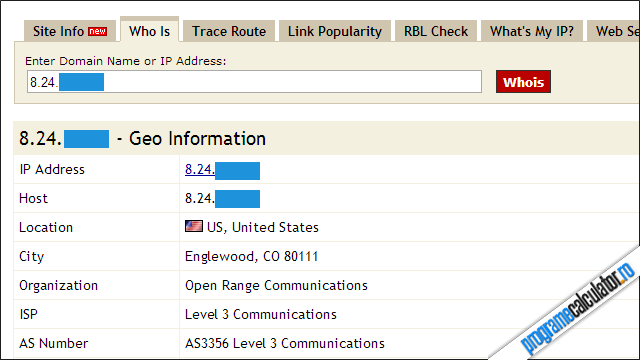
Task: Click the 'ISP' row label
Action: [x=28, y=314]
